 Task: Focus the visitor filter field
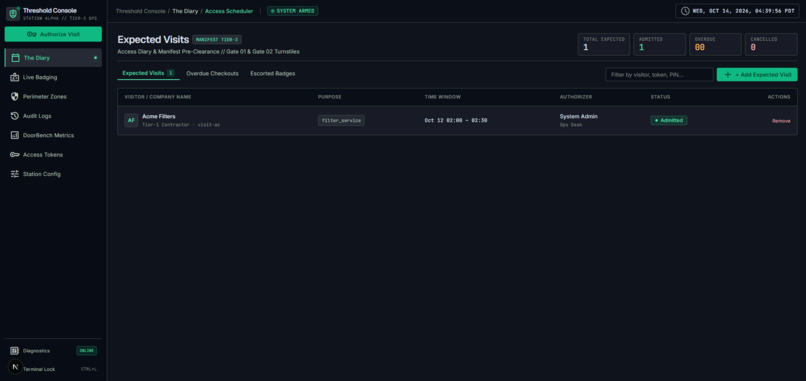(x=659, y=75)
